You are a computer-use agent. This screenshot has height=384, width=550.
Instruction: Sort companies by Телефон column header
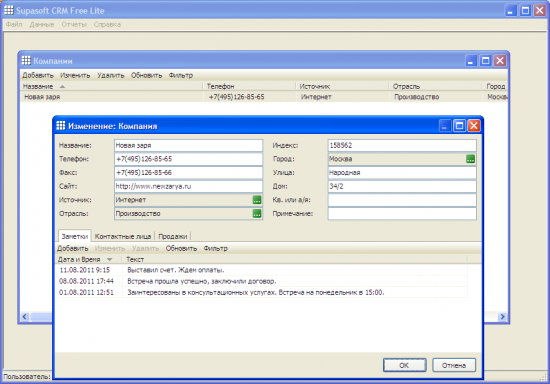[x=250, y=86]
